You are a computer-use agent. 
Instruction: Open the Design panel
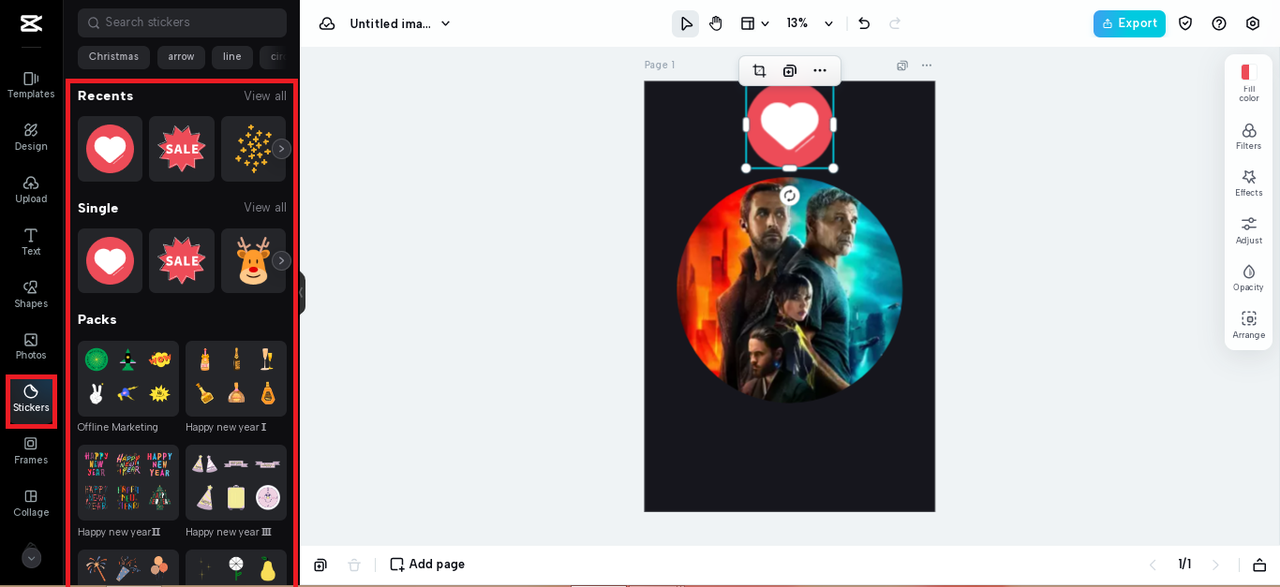pyautogui.click(x=31, y=137)
